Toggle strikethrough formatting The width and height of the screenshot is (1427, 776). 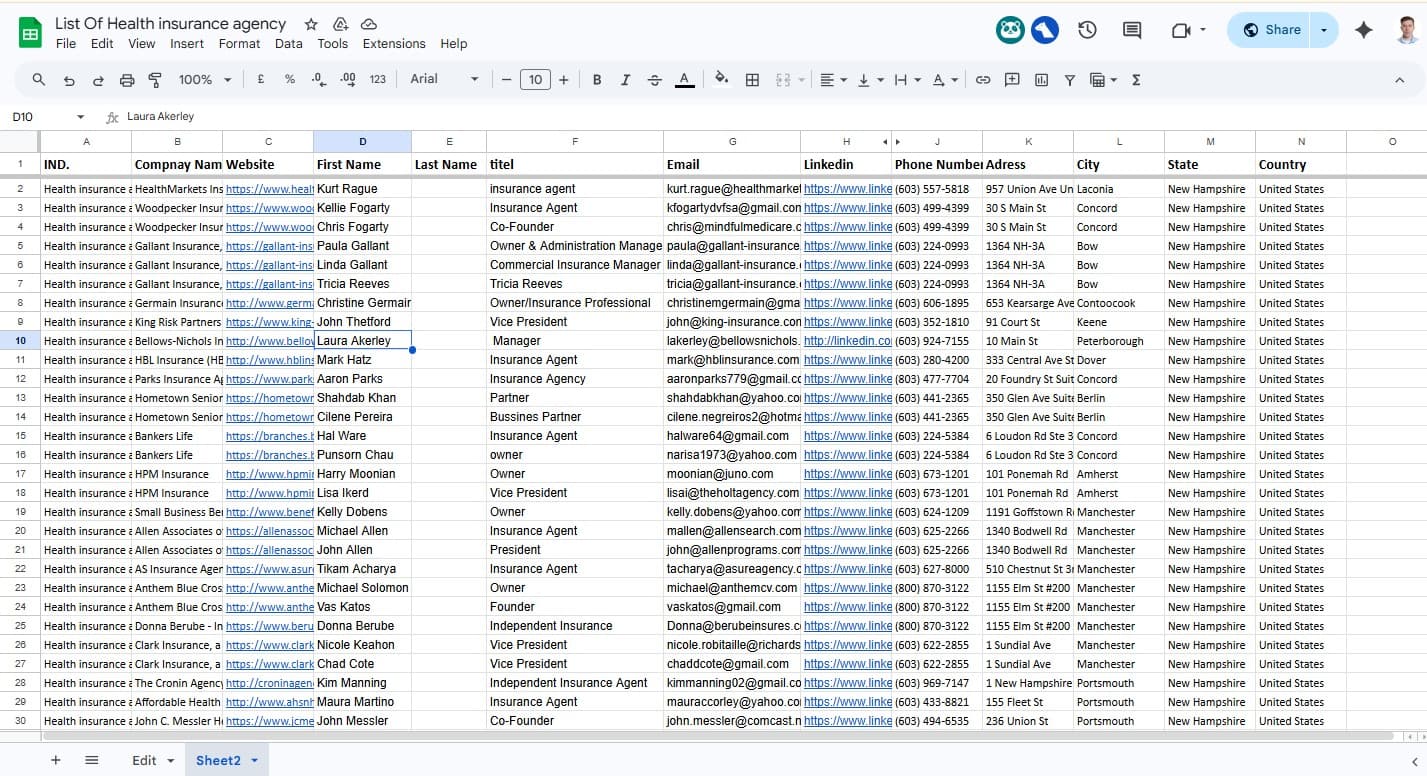(655, 80)
